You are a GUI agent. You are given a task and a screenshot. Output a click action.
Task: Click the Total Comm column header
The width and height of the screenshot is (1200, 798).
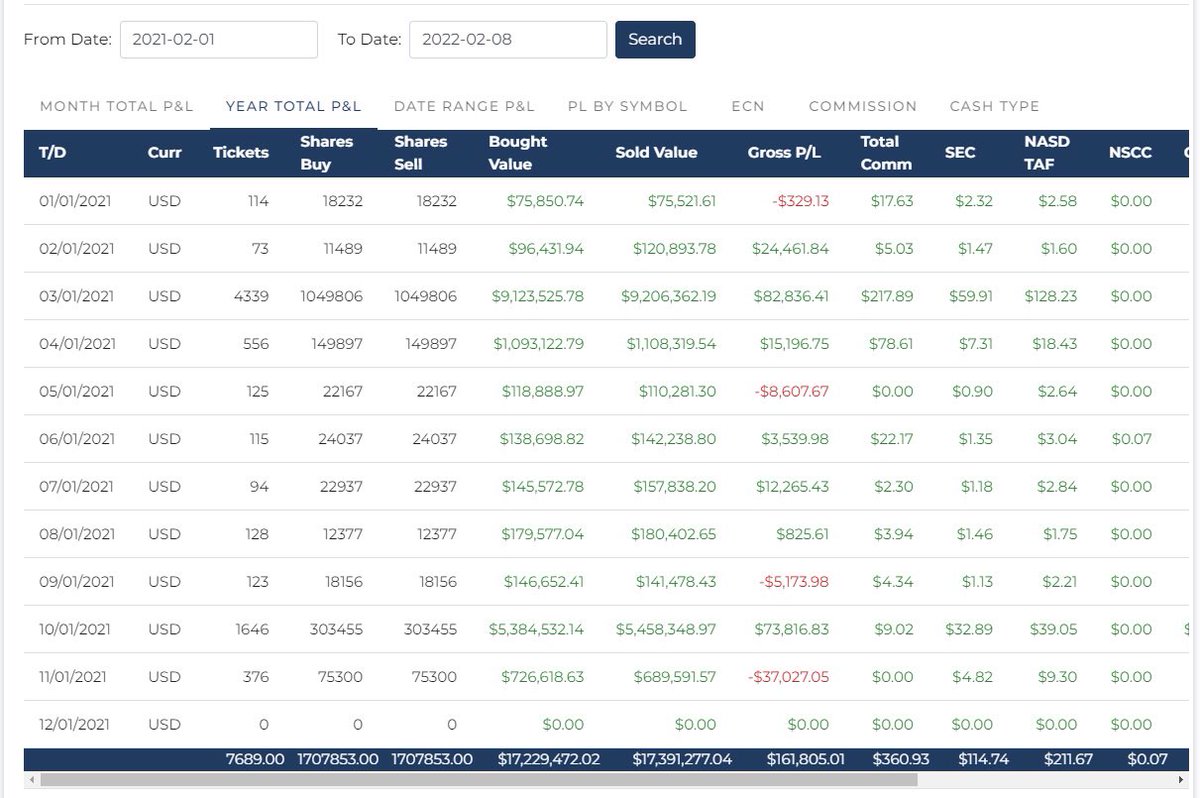click(885, 153)
